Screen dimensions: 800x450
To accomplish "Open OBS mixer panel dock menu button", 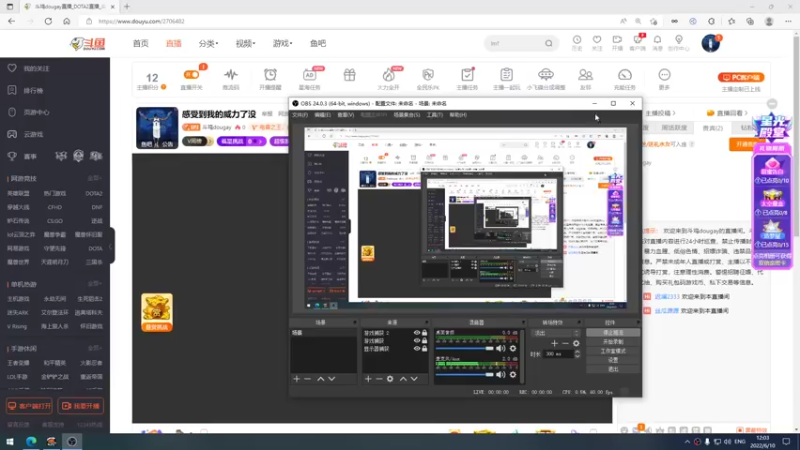I will [x=523, y=322].
